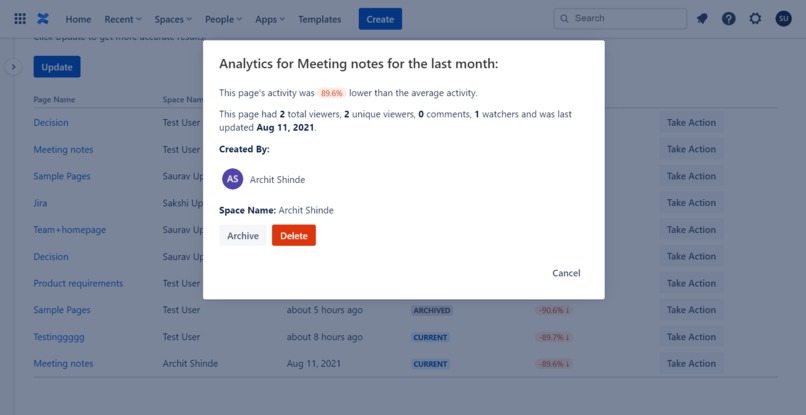
Task: Click Take Action in the first Decision row
Action: pos(691,122)
